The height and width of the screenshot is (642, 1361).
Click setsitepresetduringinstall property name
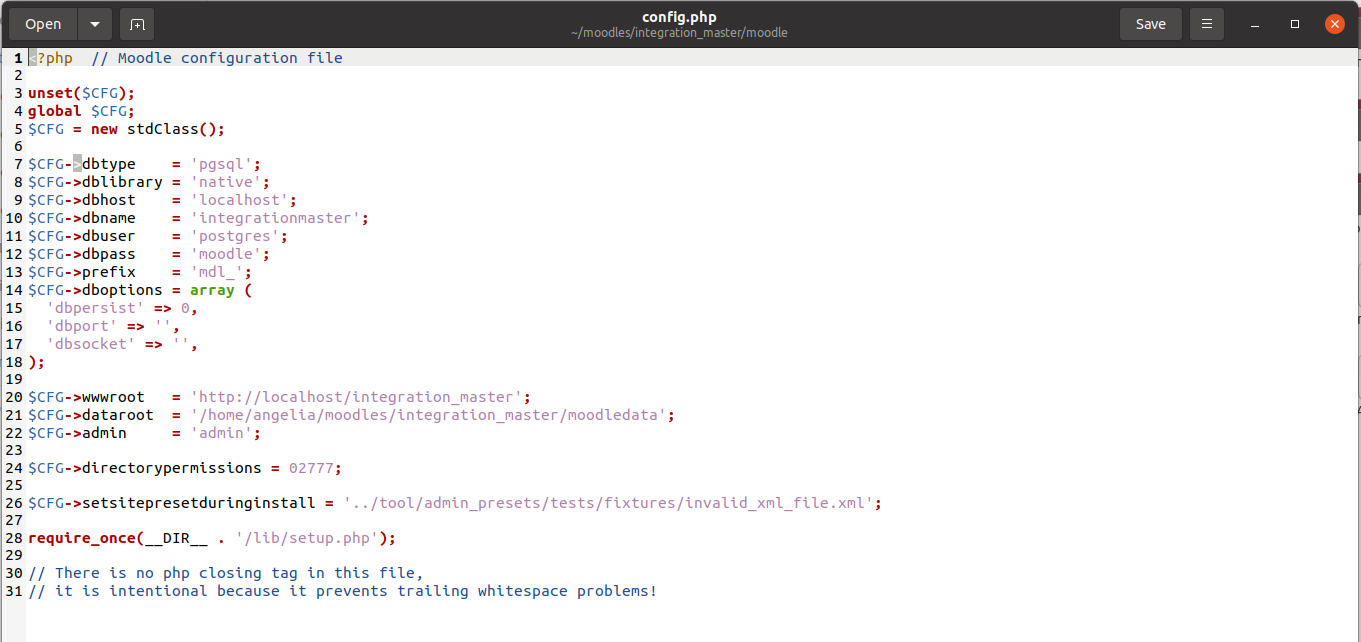(x=199, y=503)
